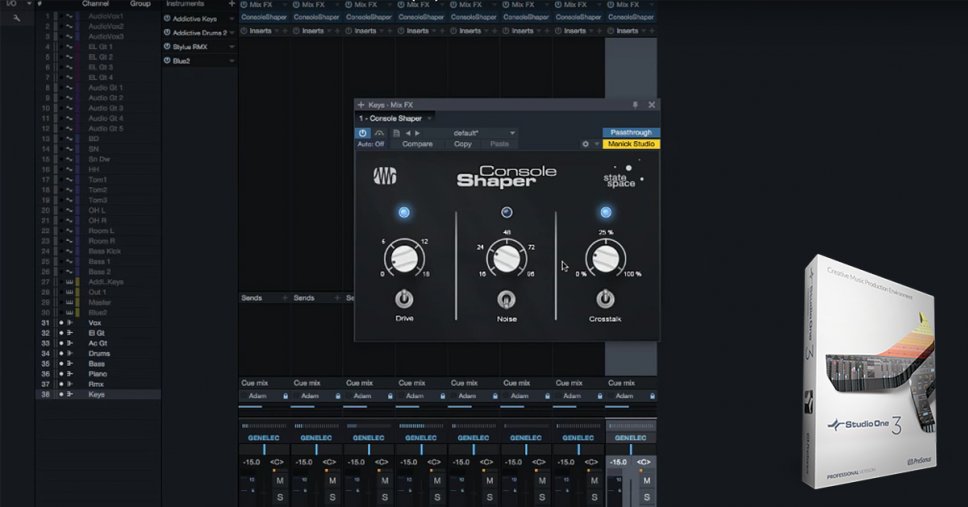This screenshot has height=507, width=968.
Task: Open the plugin settings gear icon
Action: coord(585,144)
